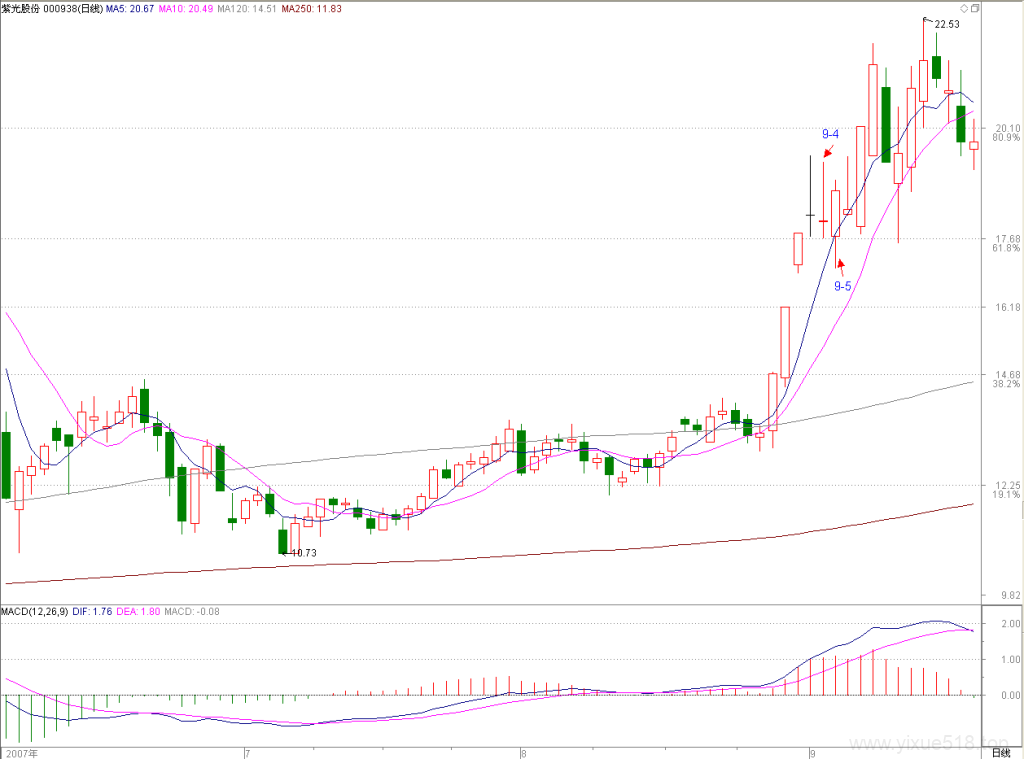Click the 17.68 61.8% retracement level label
The height and width of the screenshot is (759, 1024).
click(1007, 243)
